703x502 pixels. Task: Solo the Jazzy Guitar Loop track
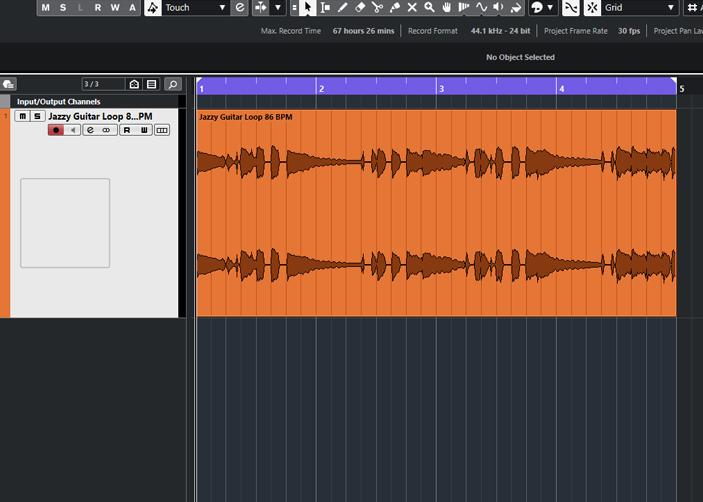click(37, 117)
